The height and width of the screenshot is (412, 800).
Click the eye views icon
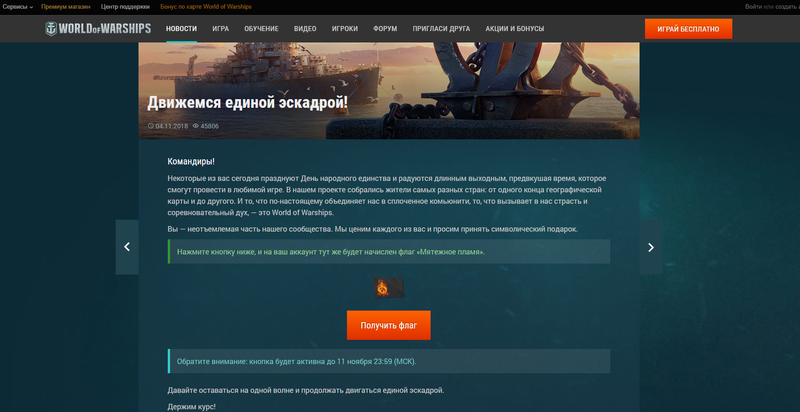click(196, 126)
